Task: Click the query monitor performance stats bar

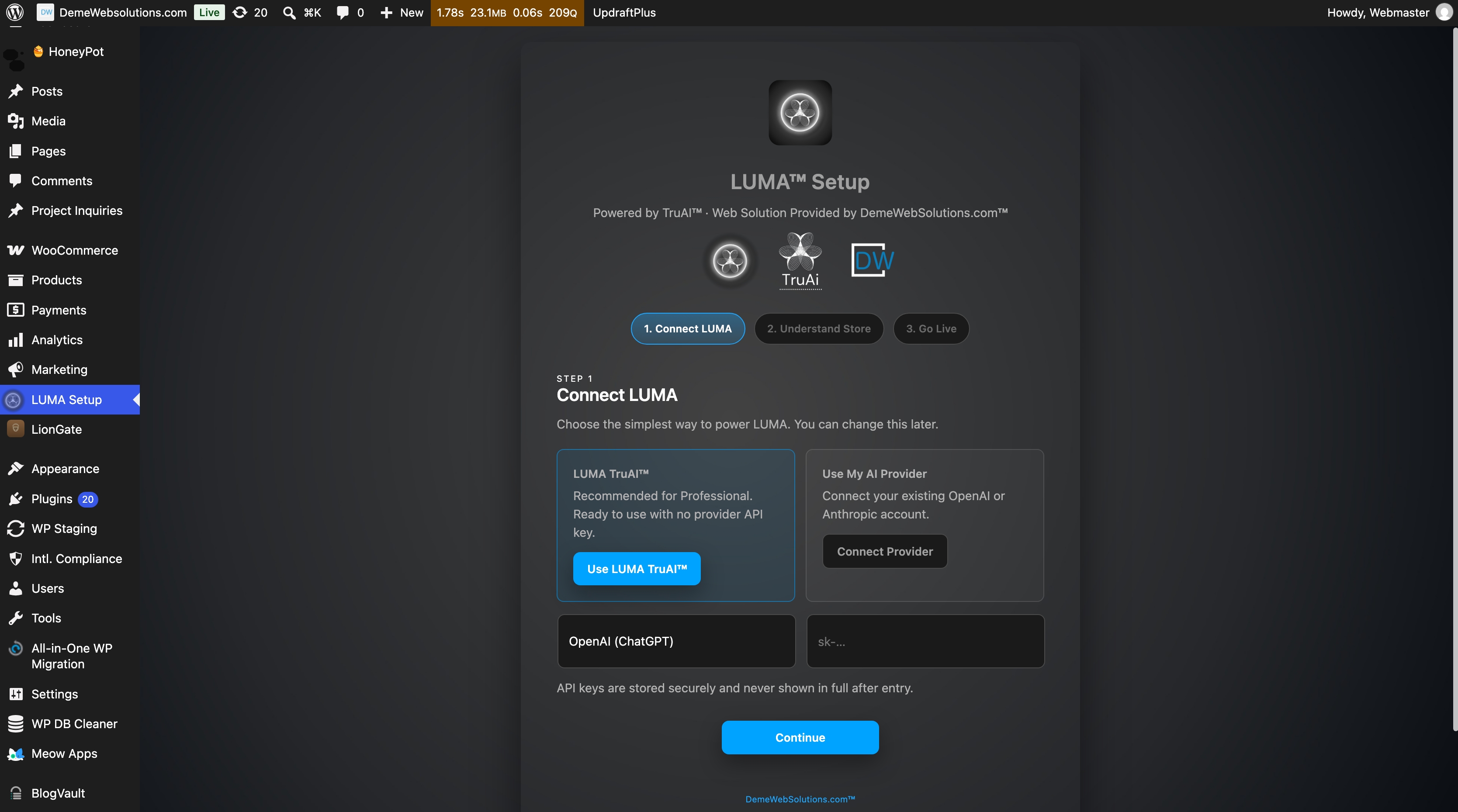Action: [507, 13]
